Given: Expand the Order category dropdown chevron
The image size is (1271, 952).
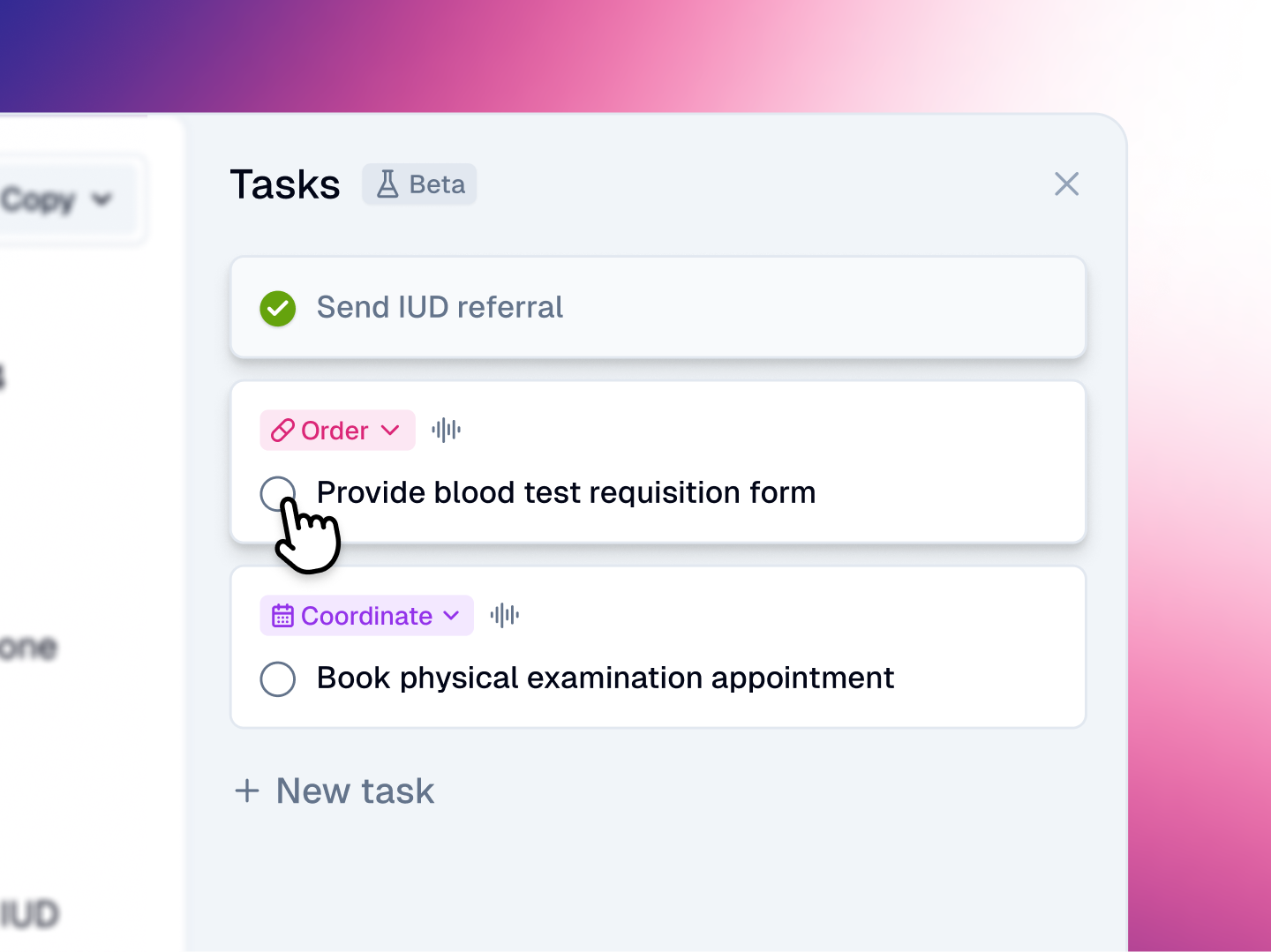Looking at the screenshot, I should point(391,431).
